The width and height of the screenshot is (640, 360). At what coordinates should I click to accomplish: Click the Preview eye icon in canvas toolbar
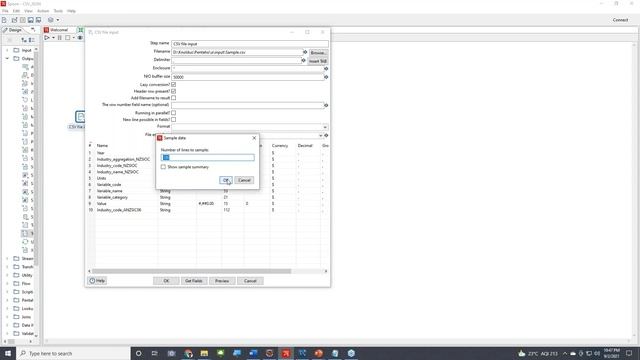80,38
